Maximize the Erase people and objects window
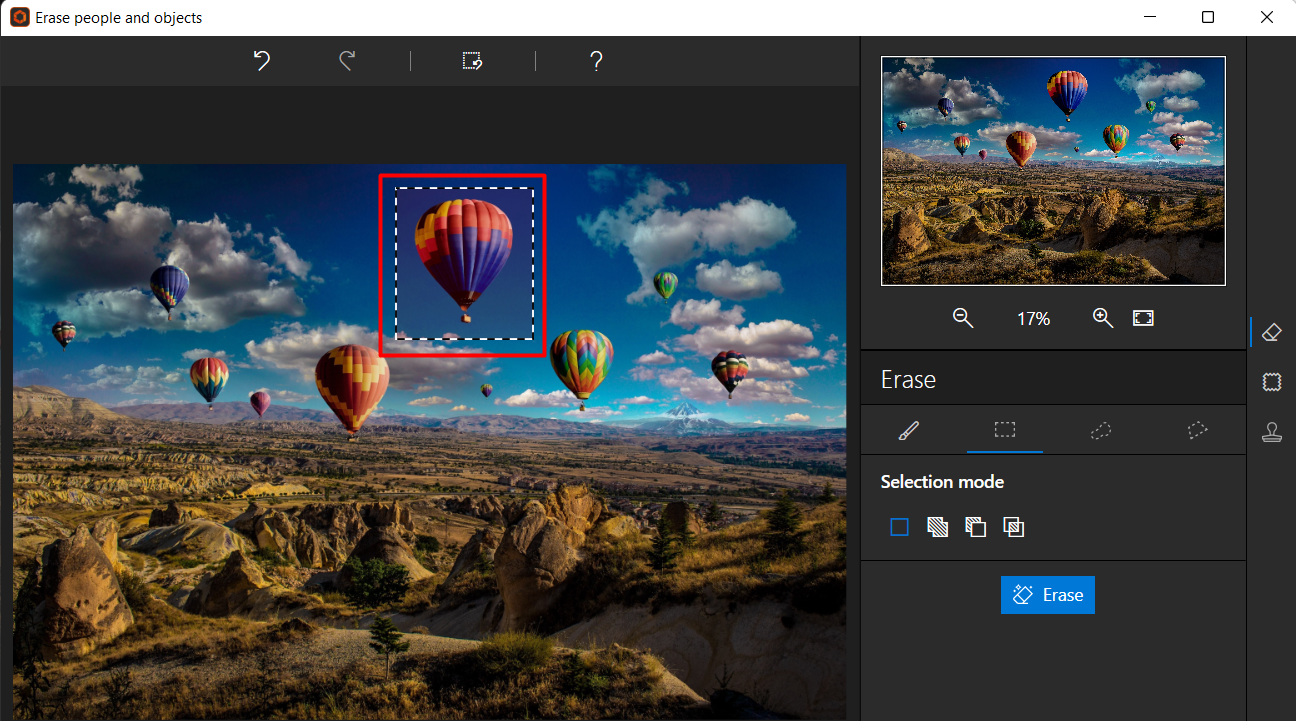Screen dimensions: 1296x721 (x=1208, y=17)
